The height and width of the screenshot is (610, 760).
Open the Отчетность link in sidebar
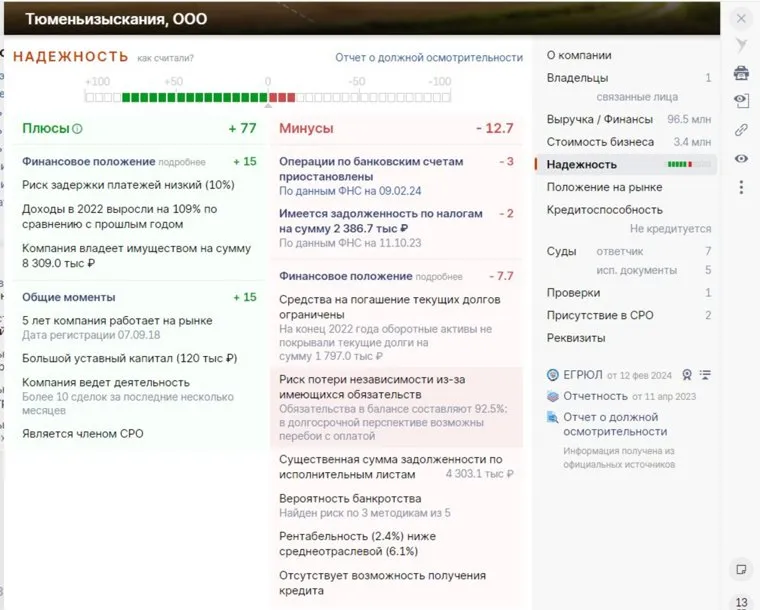pos(595,396)
